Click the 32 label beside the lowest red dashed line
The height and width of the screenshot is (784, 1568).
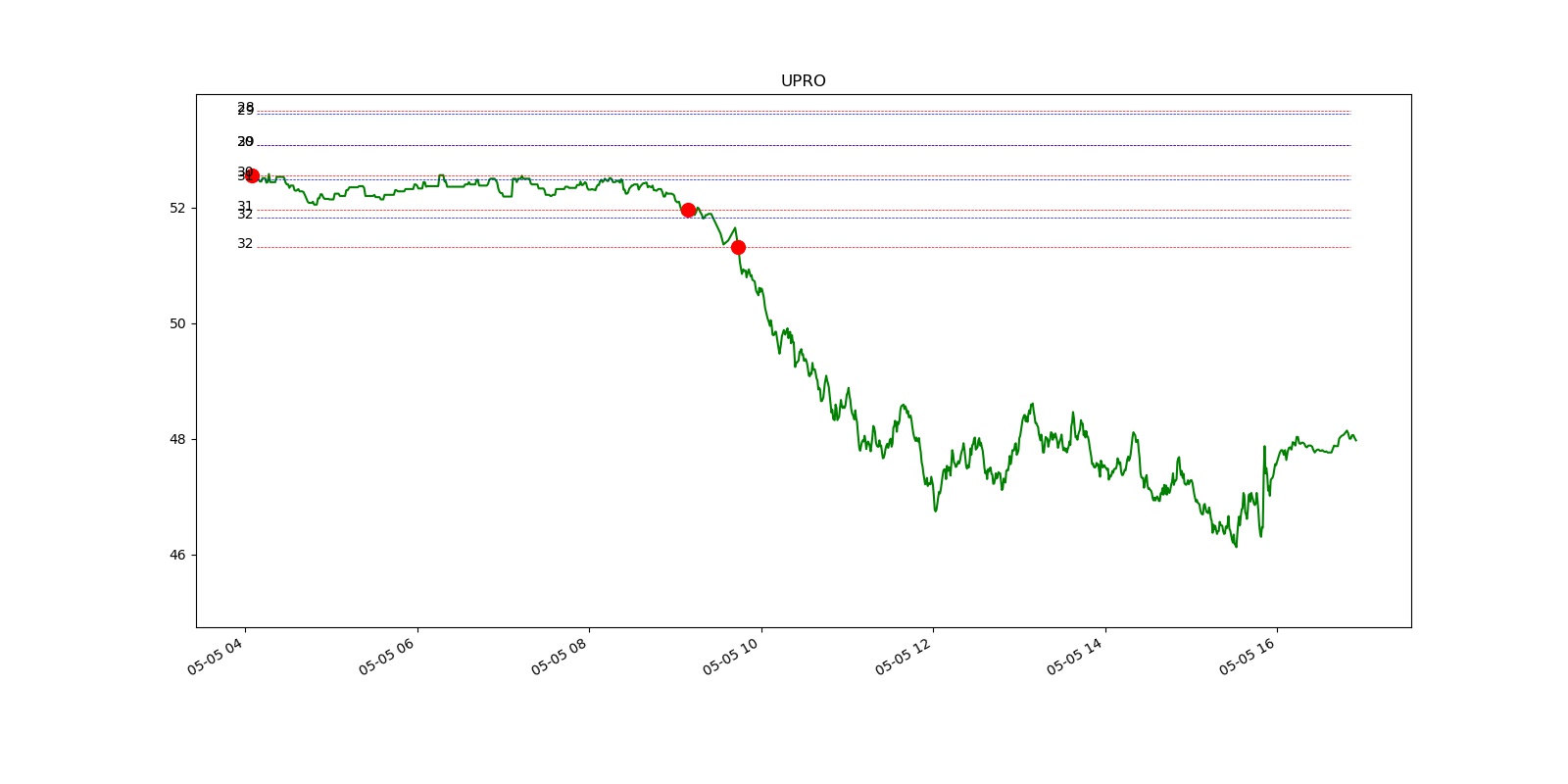point(245,243)
